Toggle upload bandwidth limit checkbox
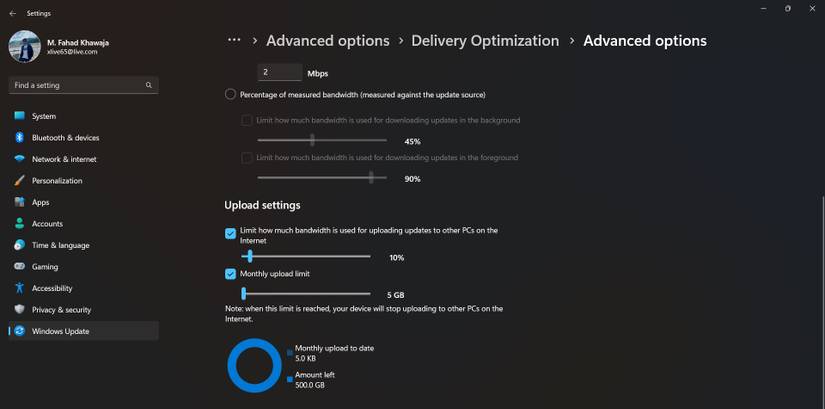Screen dimensions: 825x409 [x=231, y=233]
